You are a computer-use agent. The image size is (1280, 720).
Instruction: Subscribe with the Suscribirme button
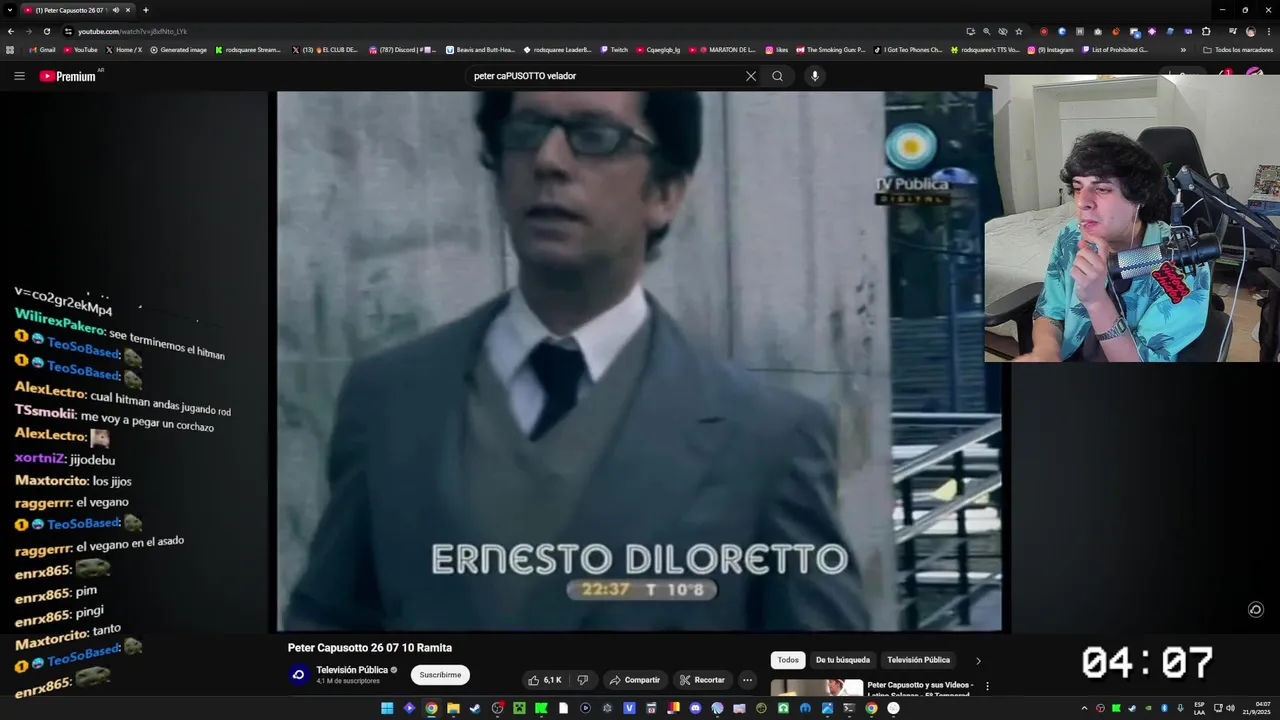[x=440, y=675]
